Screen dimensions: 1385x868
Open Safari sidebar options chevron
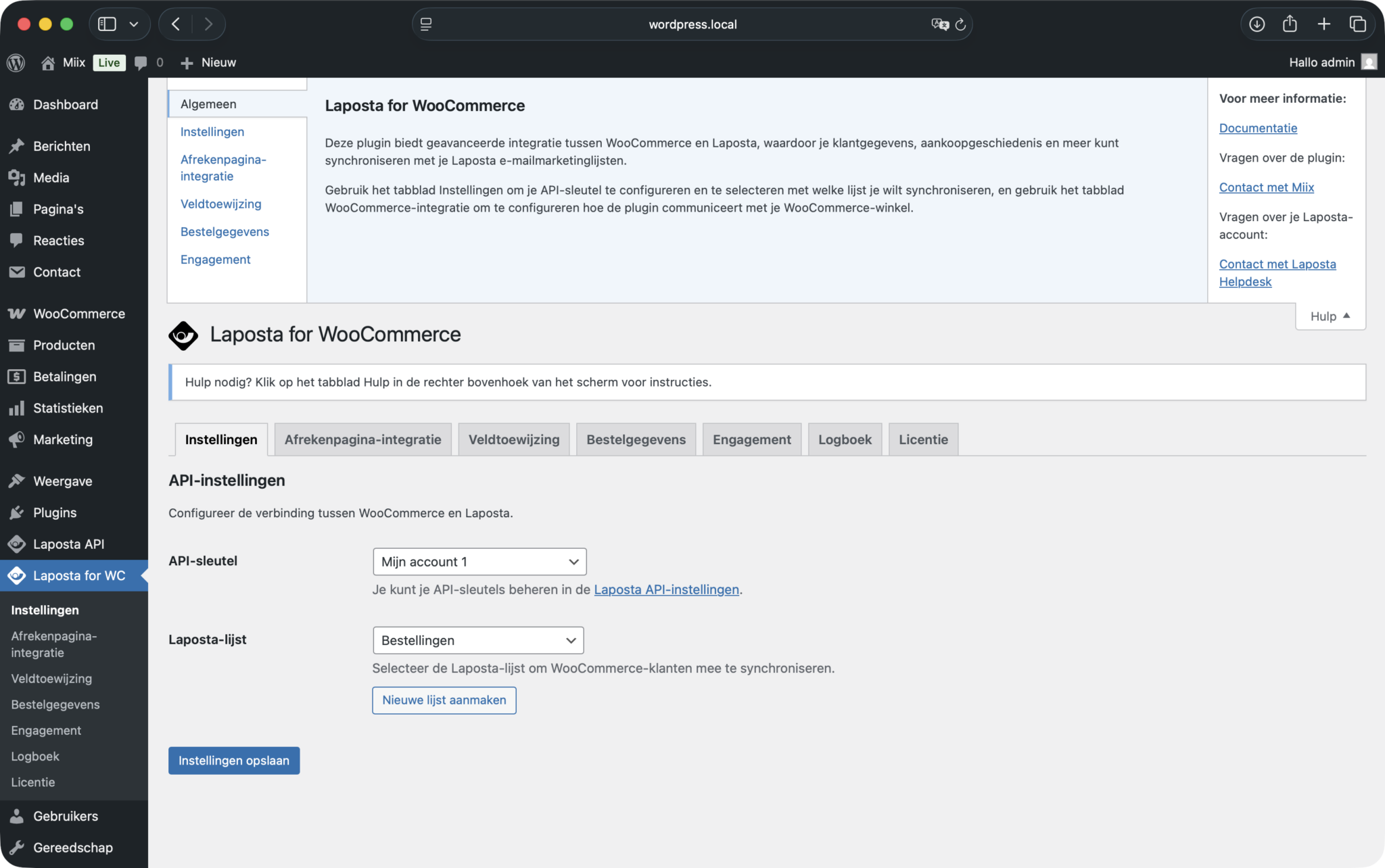[x=134, y=24]
